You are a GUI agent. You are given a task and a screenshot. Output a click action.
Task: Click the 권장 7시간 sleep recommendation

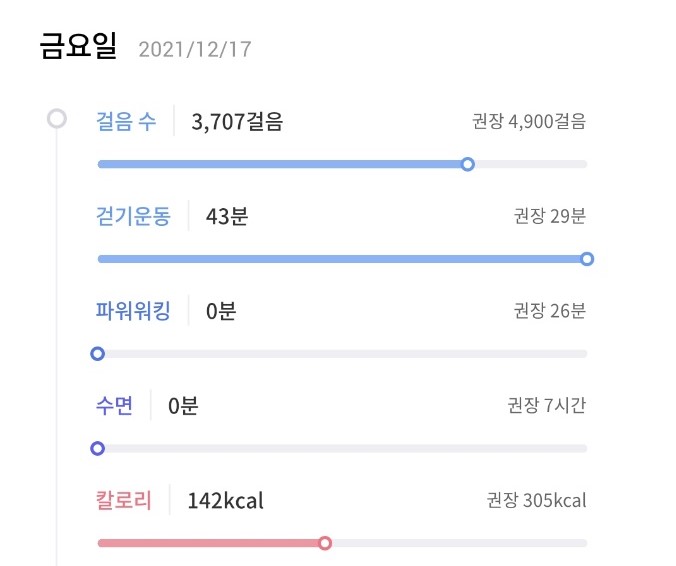[x=547, y=406]
